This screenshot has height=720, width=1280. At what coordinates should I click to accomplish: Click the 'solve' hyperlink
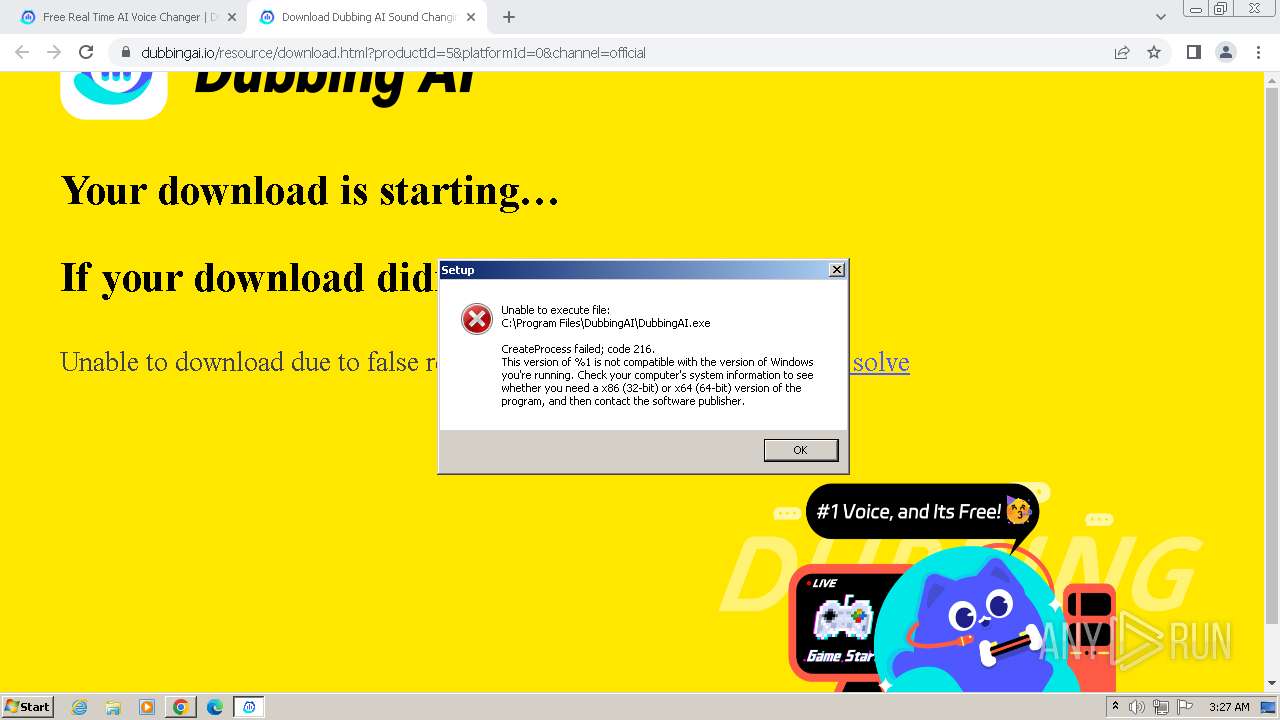[x=880, y=362]
